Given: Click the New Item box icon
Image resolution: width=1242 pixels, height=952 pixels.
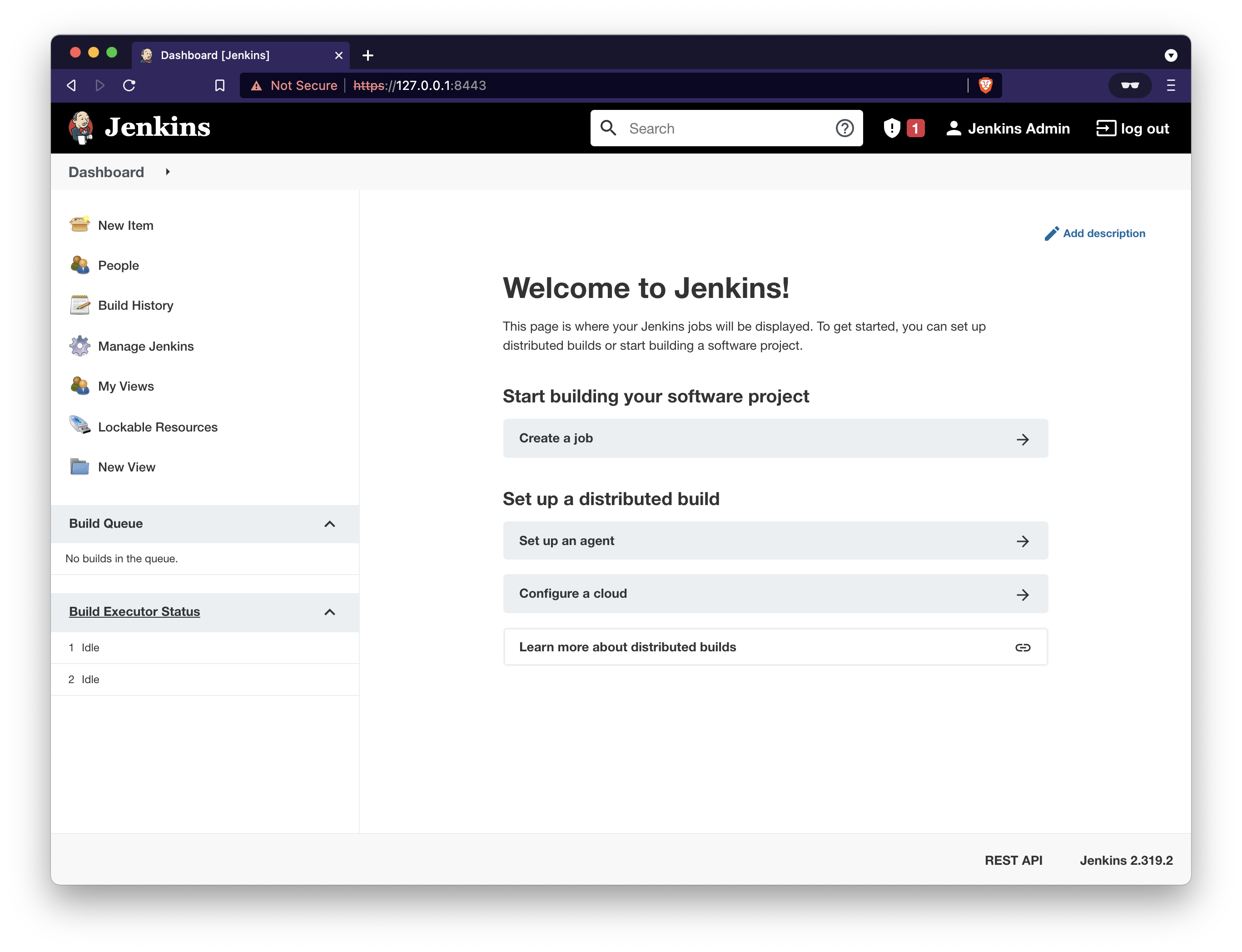Looking at the screenshot, I should click(79, 225).
